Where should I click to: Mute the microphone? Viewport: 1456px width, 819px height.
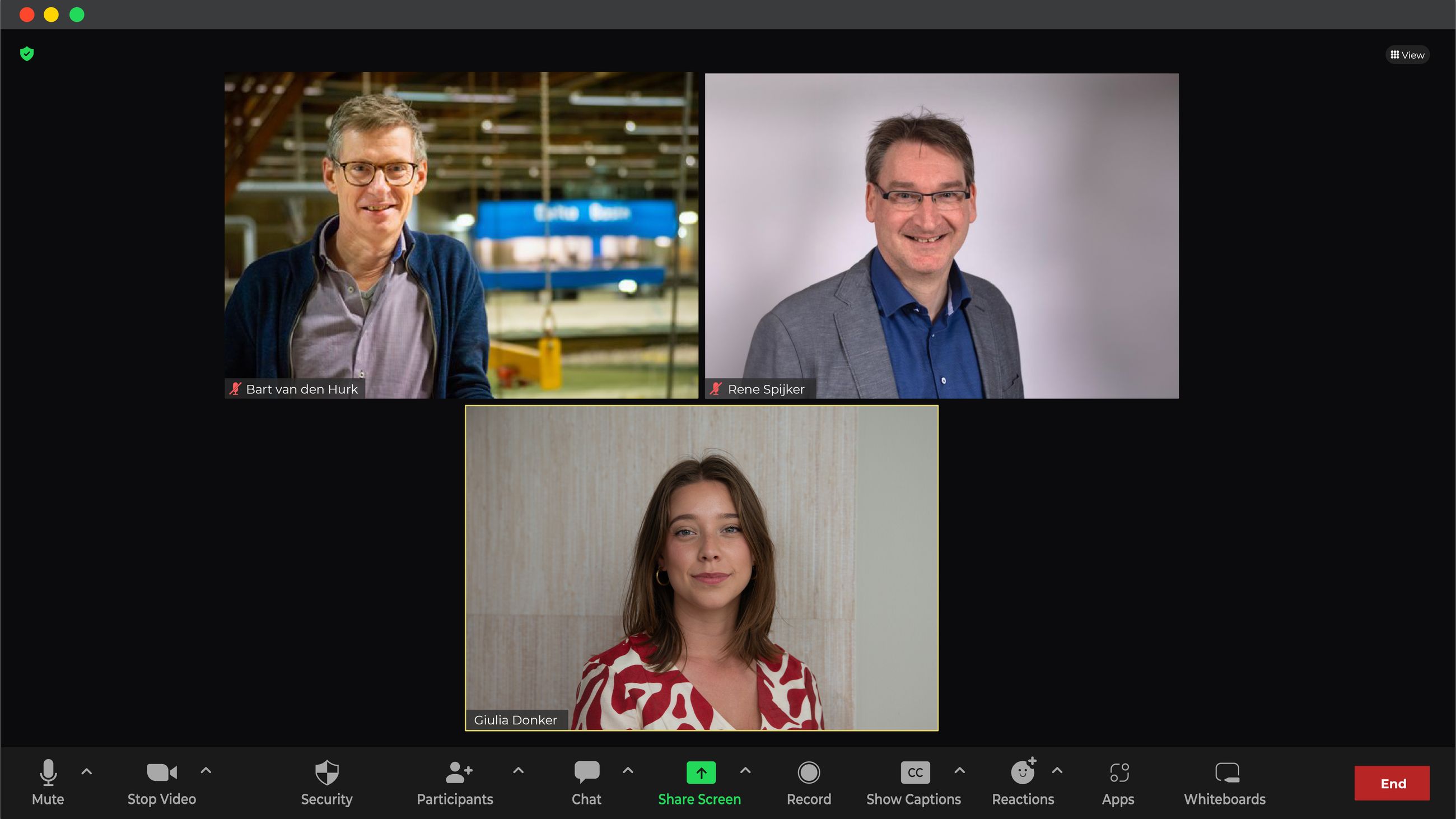pos(48,772)
